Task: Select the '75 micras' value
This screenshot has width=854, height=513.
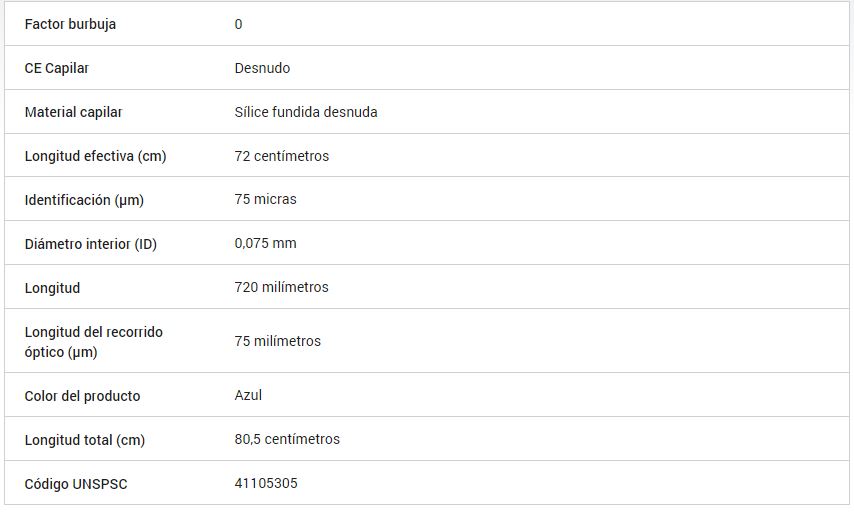Action: [x=266, y=199]
